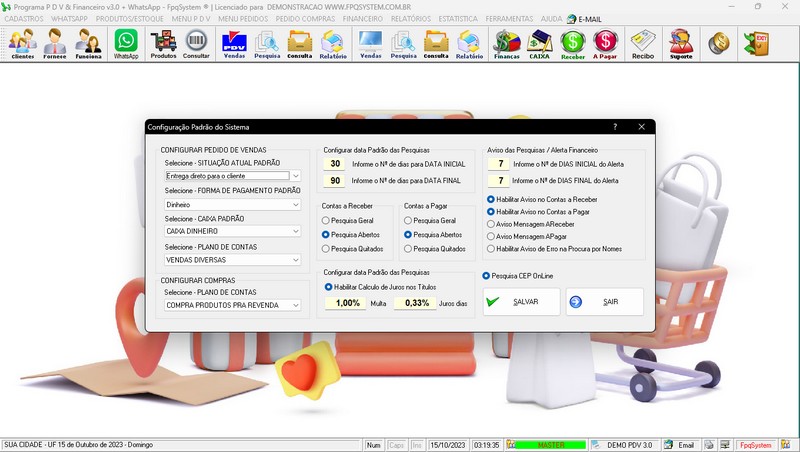
Task: Expand the Caixa Padrão dropdown
Action: (295, 231)
